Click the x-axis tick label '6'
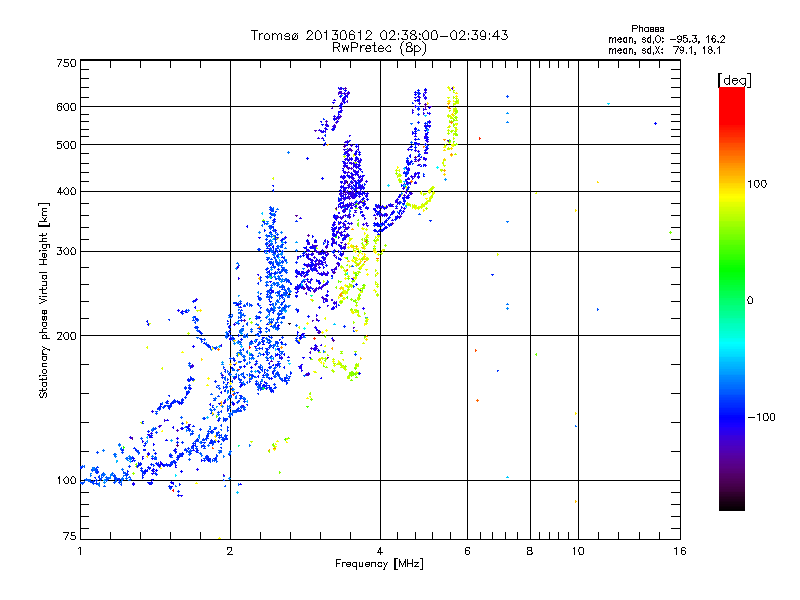 click(x=467, y=551)
